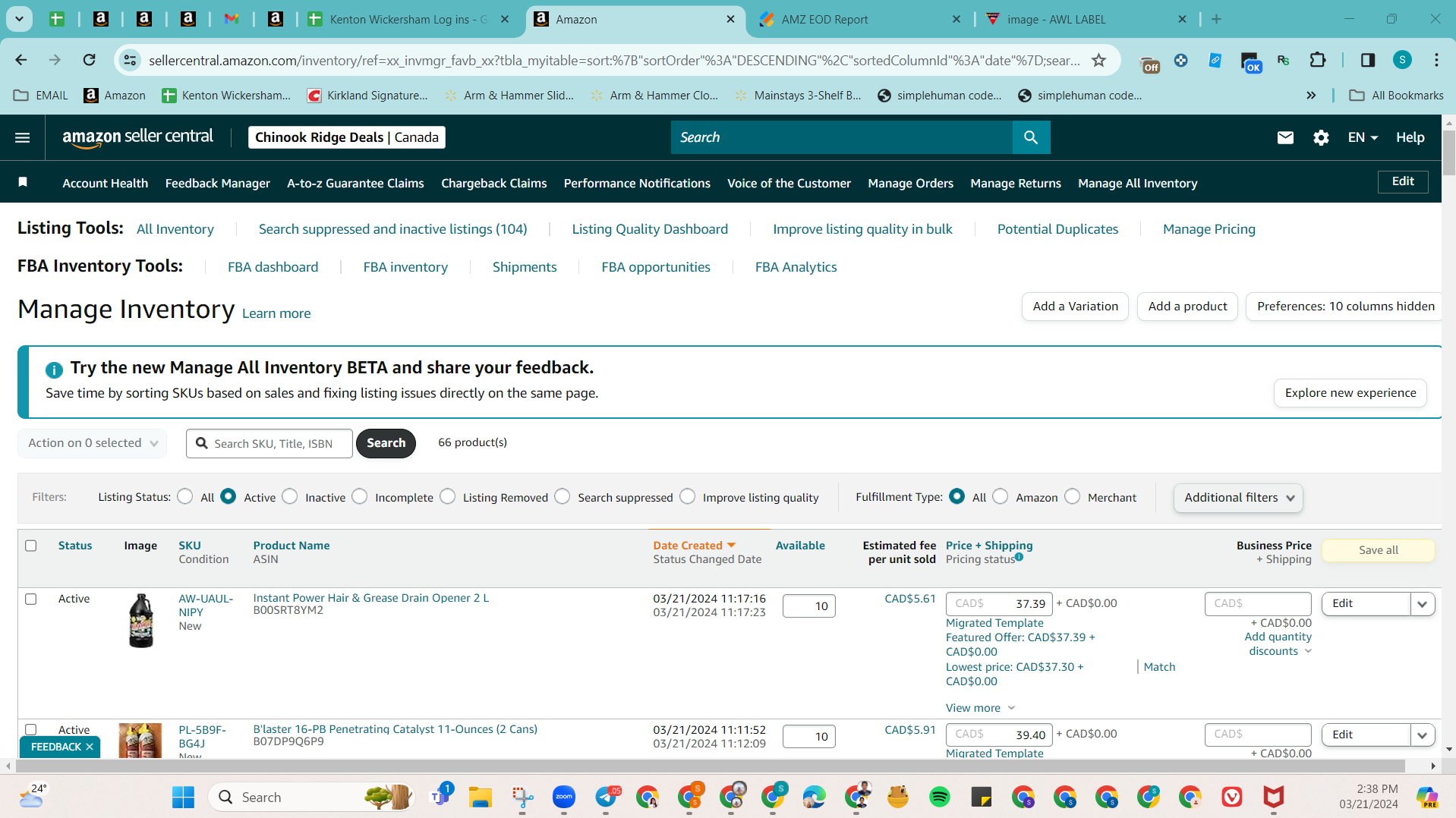Open Microsoft Teams from the taskbar
The image size is (1456, 818).
pos(441,795)
